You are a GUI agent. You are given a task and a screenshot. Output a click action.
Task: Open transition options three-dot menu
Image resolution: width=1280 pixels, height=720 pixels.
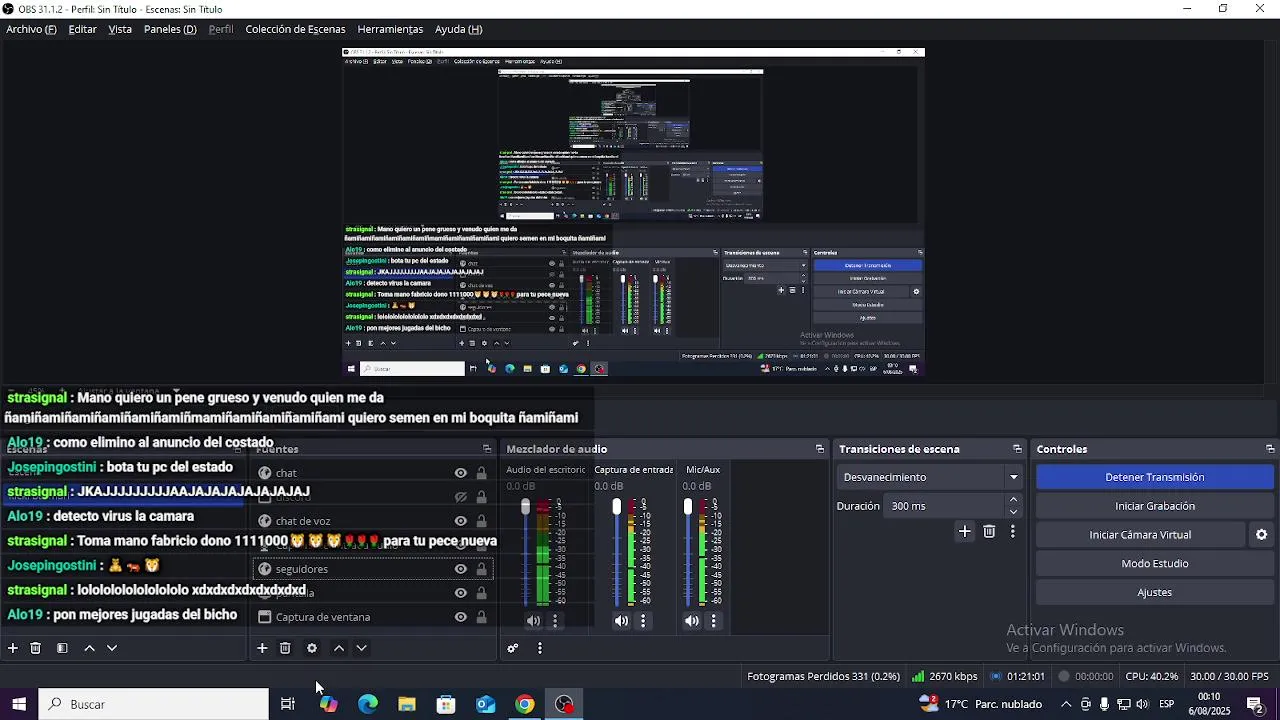pos(1013,532)
